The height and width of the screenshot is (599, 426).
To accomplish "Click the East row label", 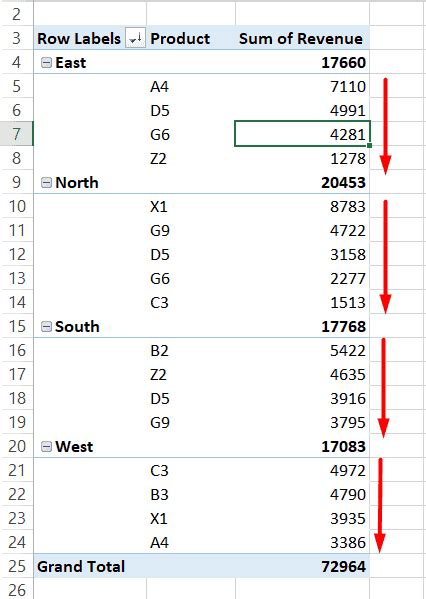I will 71,63.
